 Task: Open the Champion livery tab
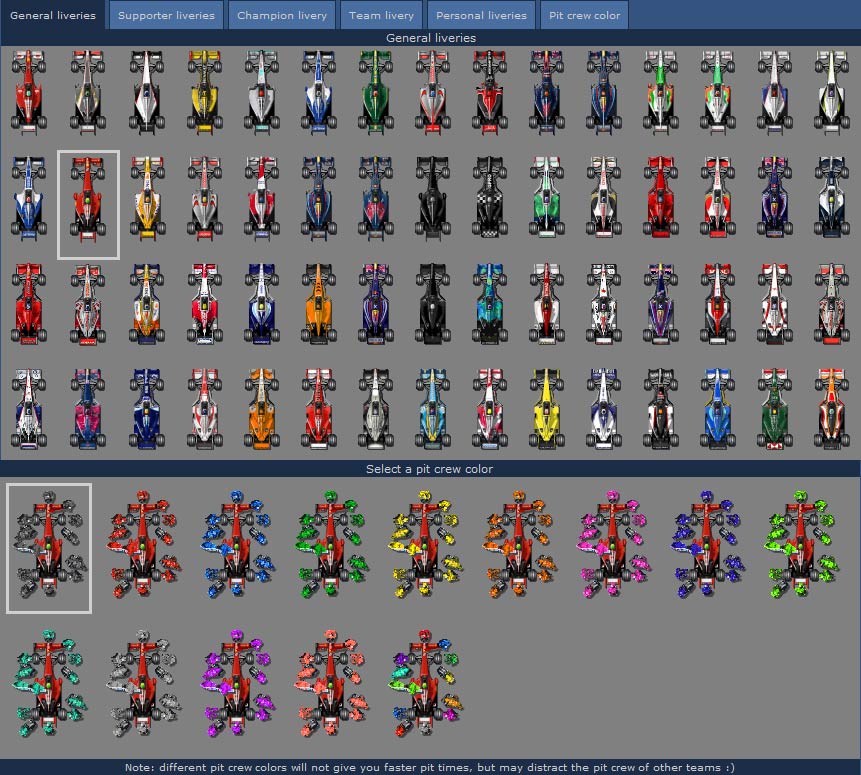coord(282,15)
